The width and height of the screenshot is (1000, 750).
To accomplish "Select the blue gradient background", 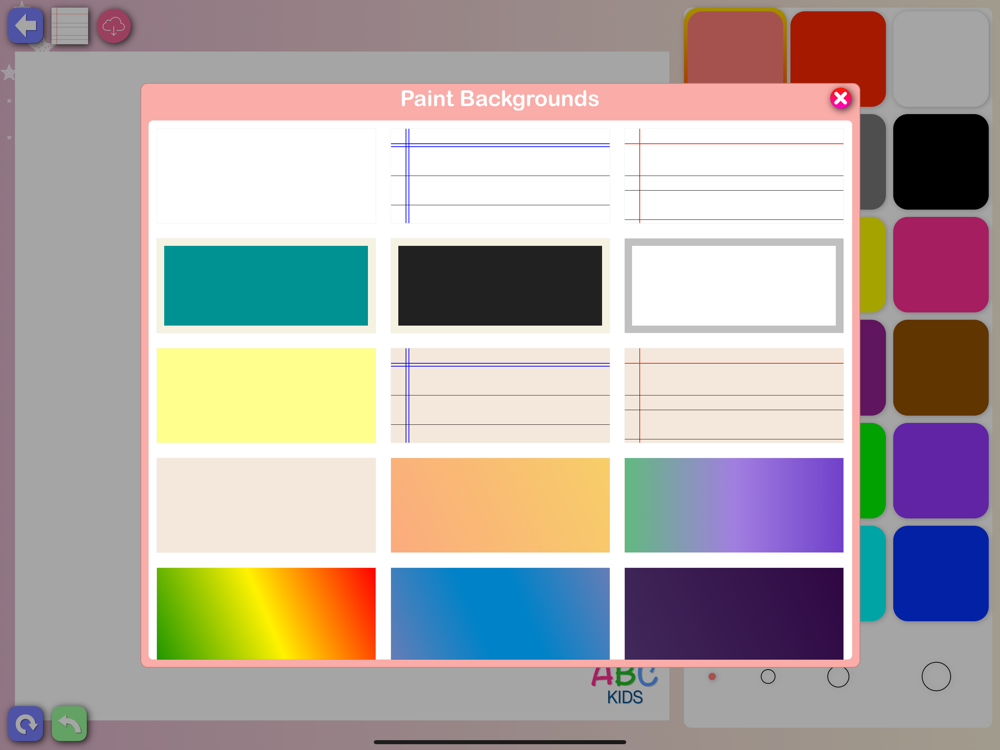I will coord(500,613).
